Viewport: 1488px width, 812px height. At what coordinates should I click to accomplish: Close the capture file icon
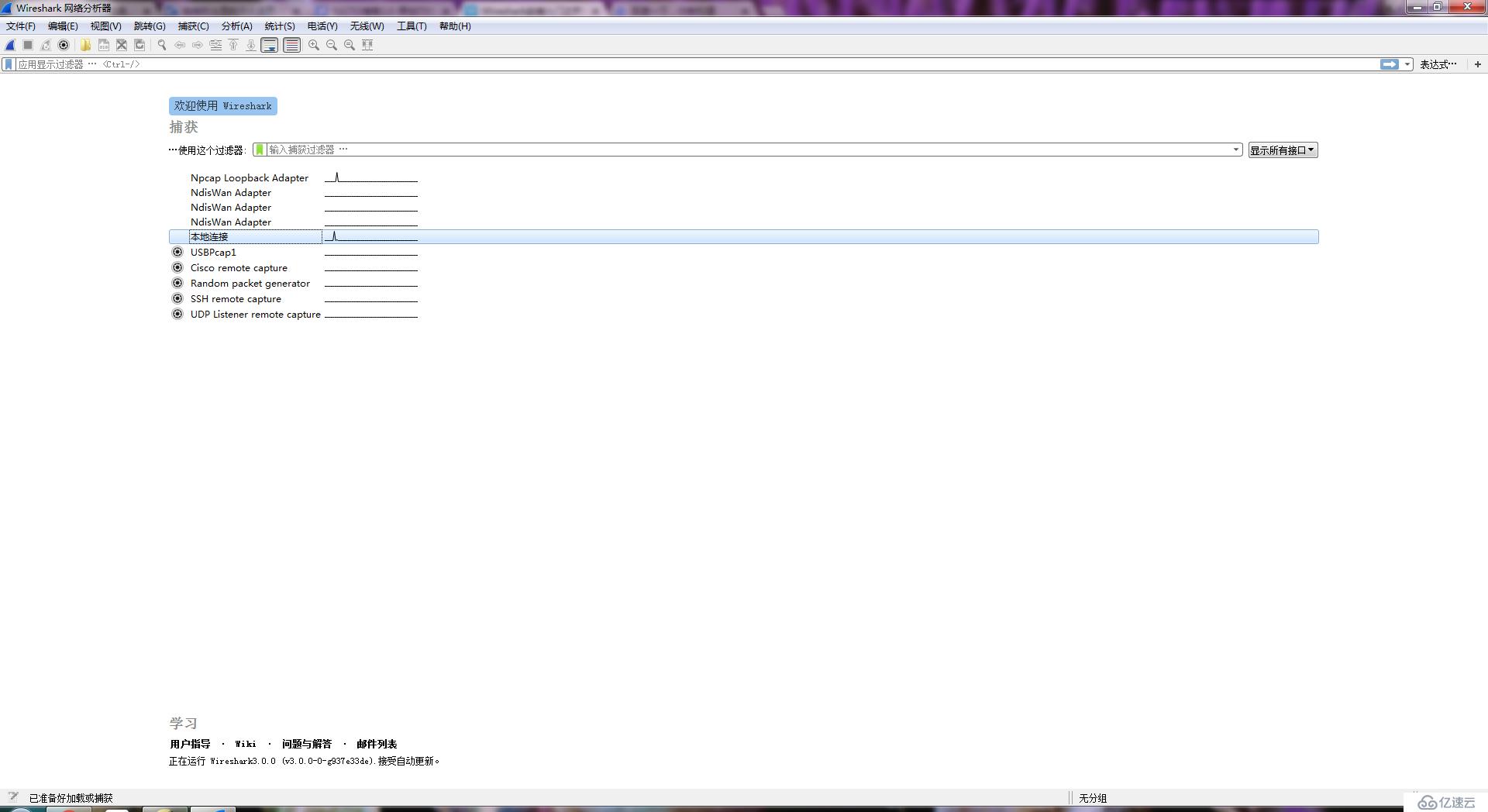pyautogui.click(x=122, y=45)
